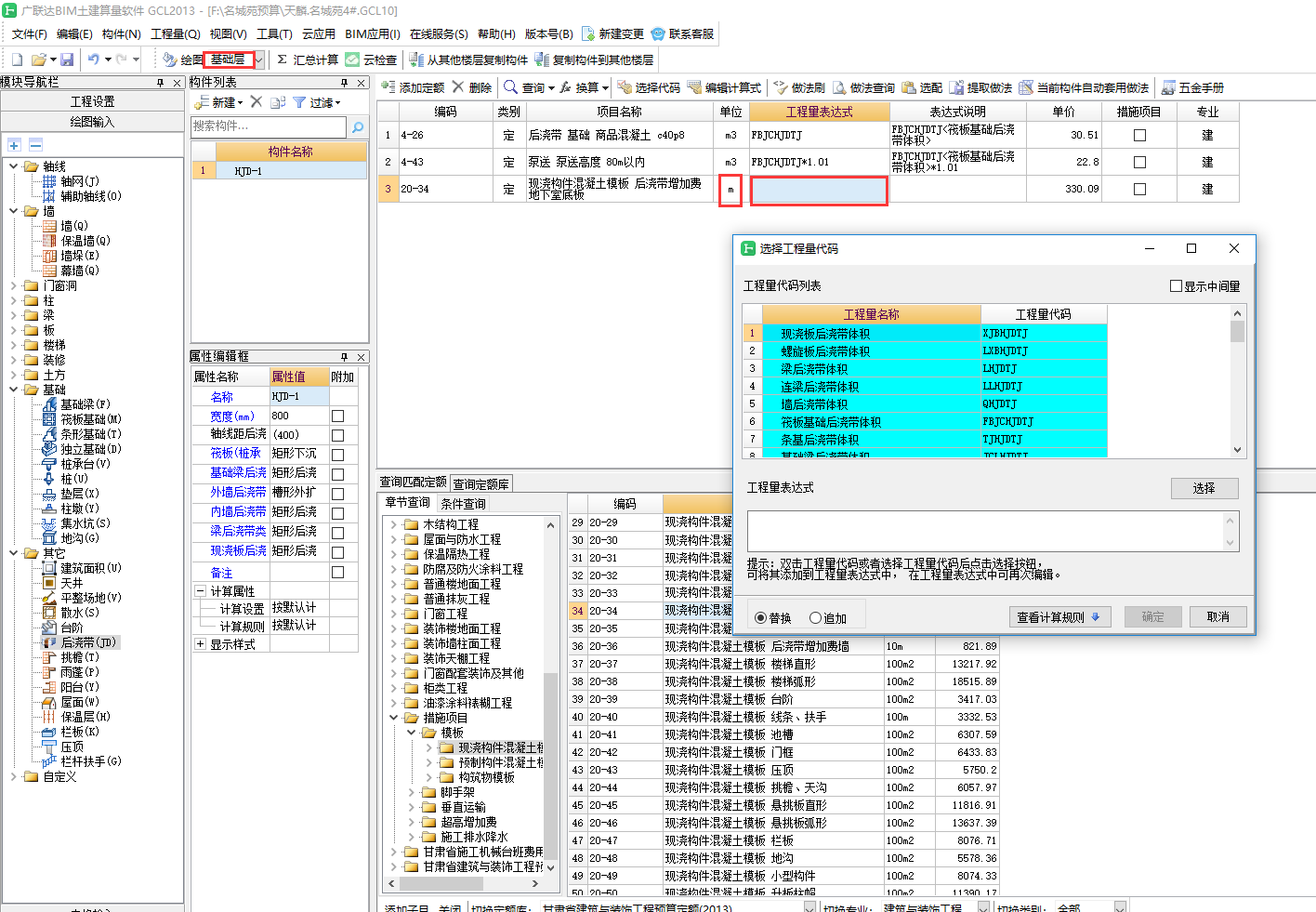
Task: Open 新建 dropdown in 构件列表
Action: click(x=240, y=103)
